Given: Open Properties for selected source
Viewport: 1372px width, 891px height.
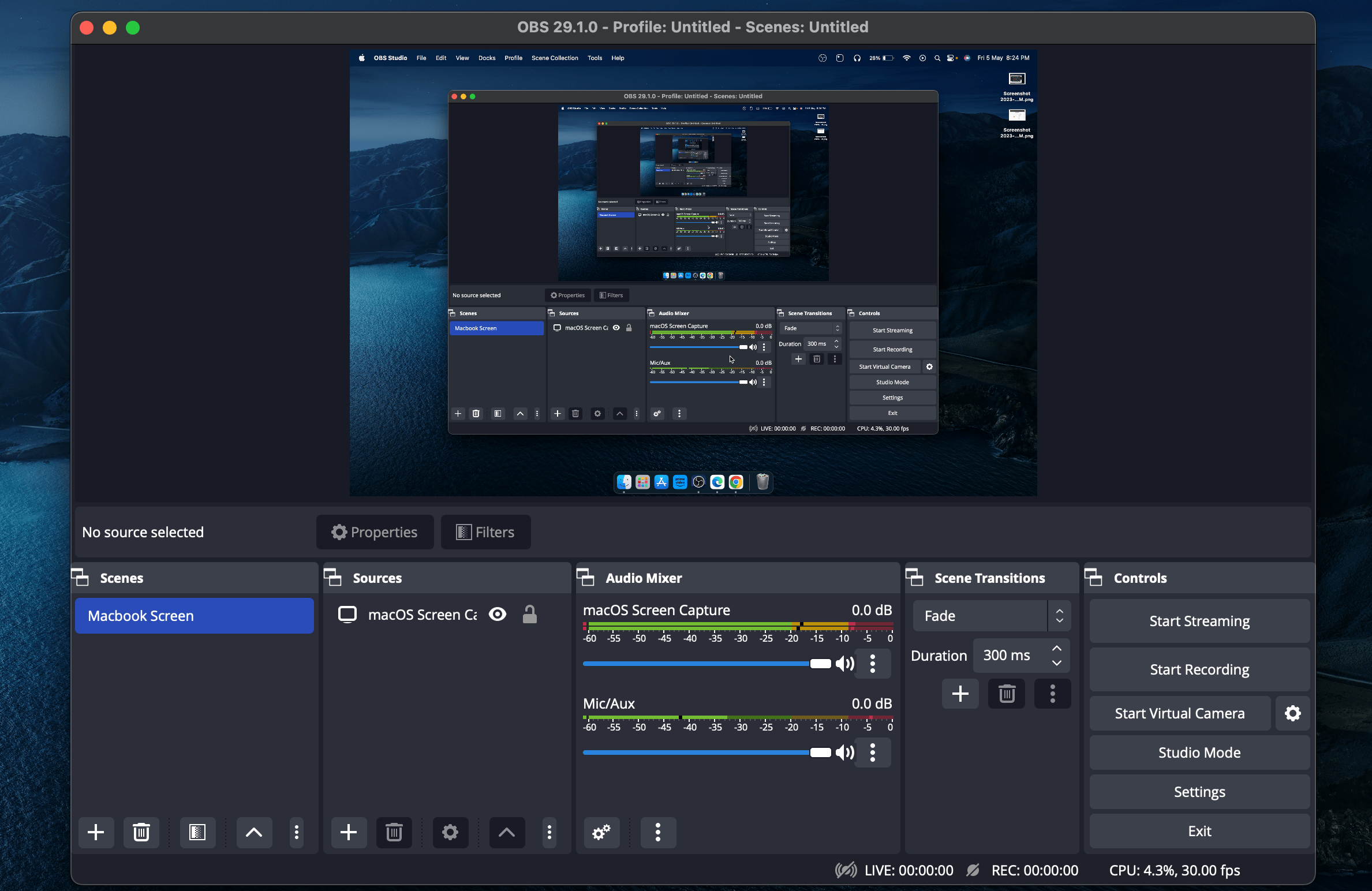Looking at the screenshot, I should (375, 532).
